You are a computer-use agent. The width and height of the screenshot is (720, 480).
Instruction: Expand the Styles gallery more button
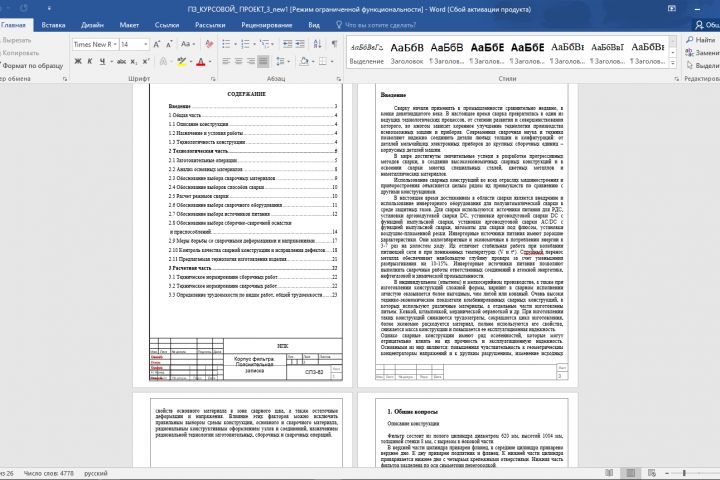[673, 63]
